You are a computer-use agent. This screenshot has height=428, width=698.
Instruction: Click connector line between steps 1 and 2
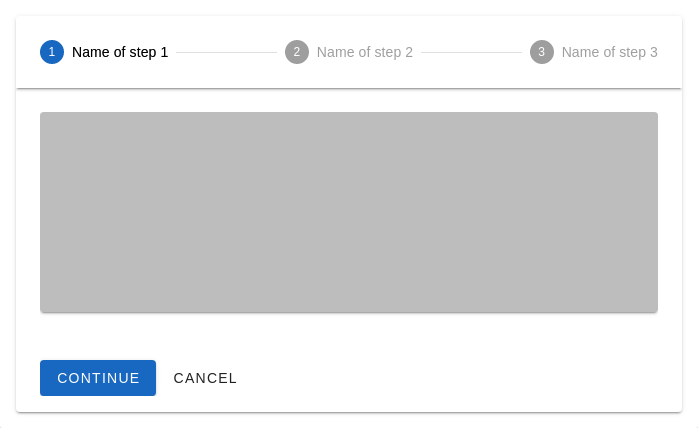point(227,52)
